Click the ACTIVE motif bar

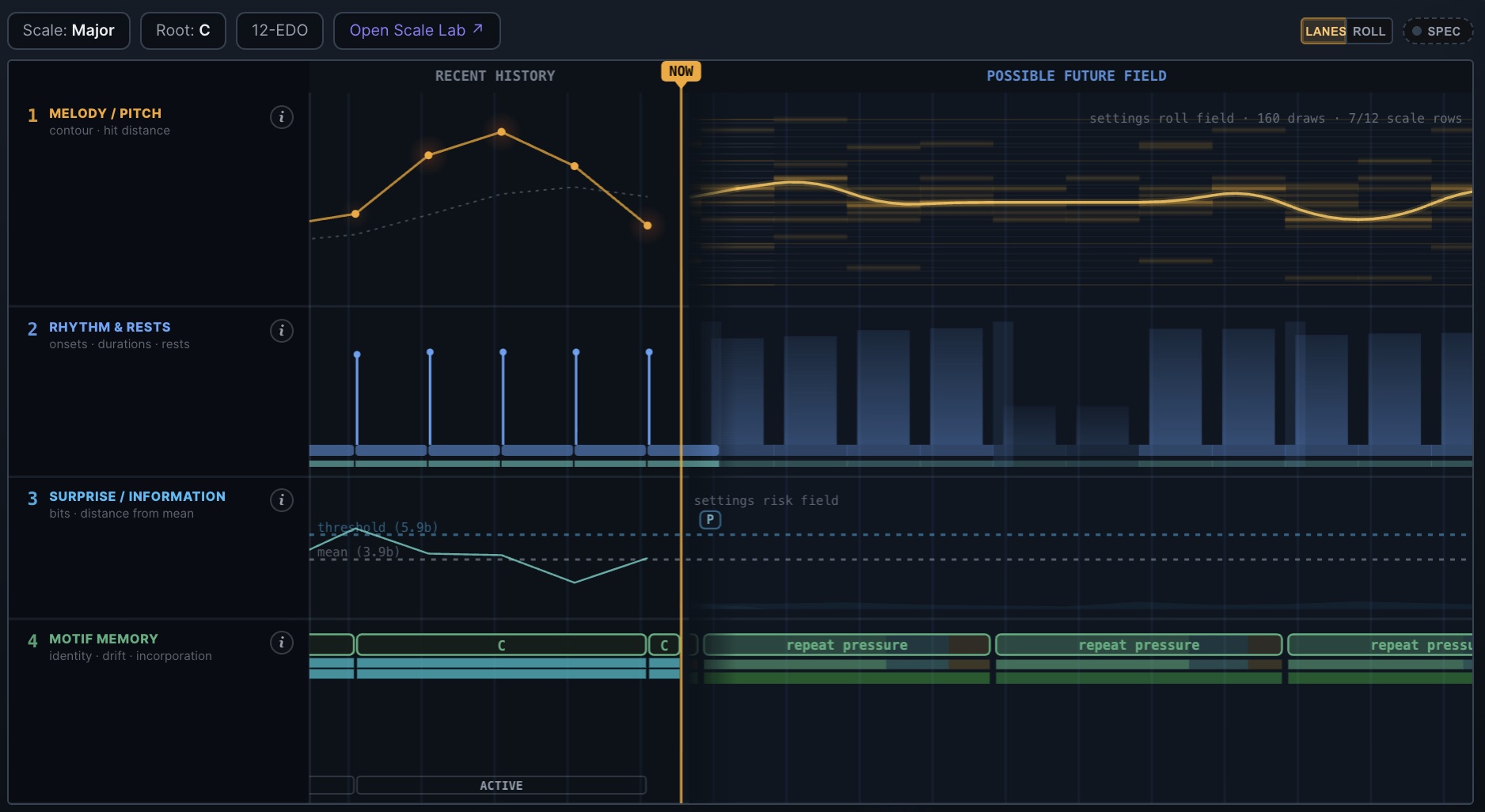point(501,785)
